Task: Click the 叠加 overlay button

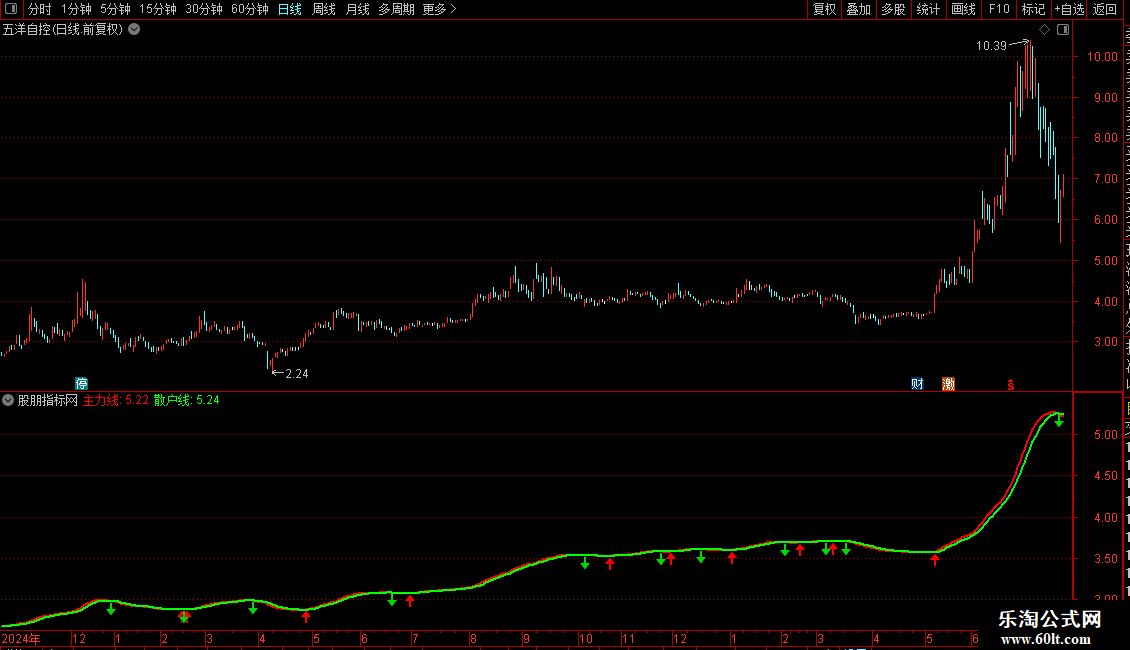Action: pos(859,9)
